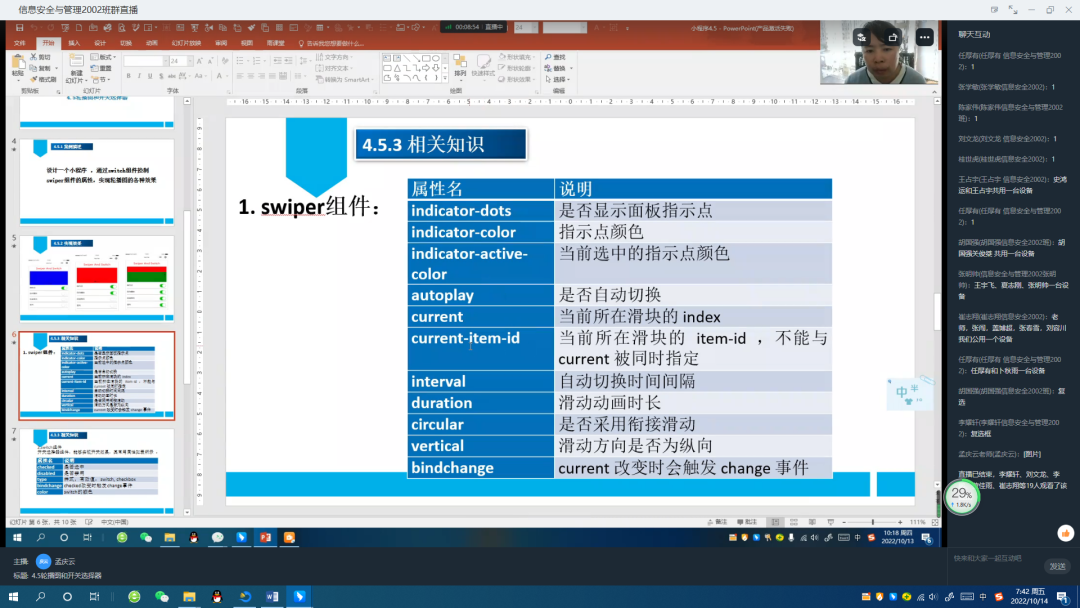The image size is (1080, 608).
Task: Select the Format Painter (格式刷) tool
Action: [43, 79]
